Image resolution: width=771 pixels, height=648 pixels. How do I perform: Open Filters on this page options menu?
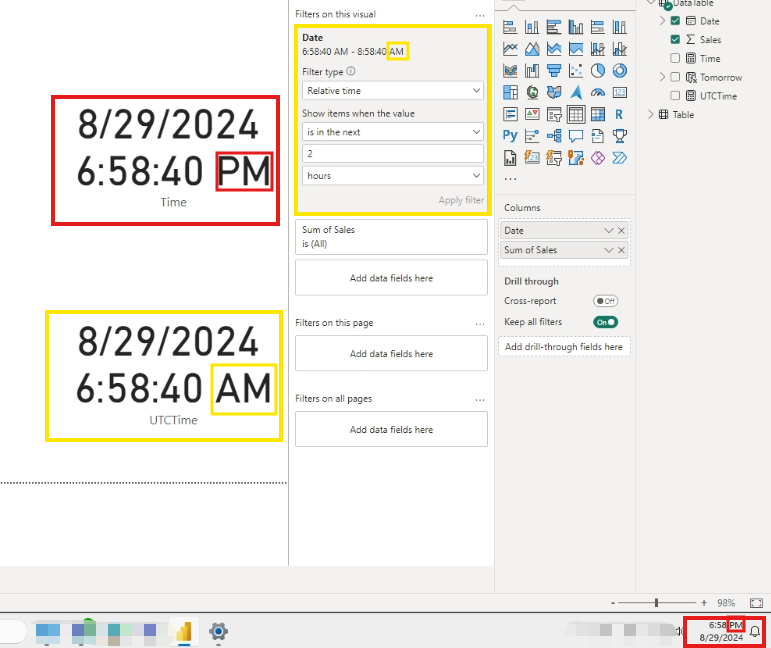coord(480,324)
